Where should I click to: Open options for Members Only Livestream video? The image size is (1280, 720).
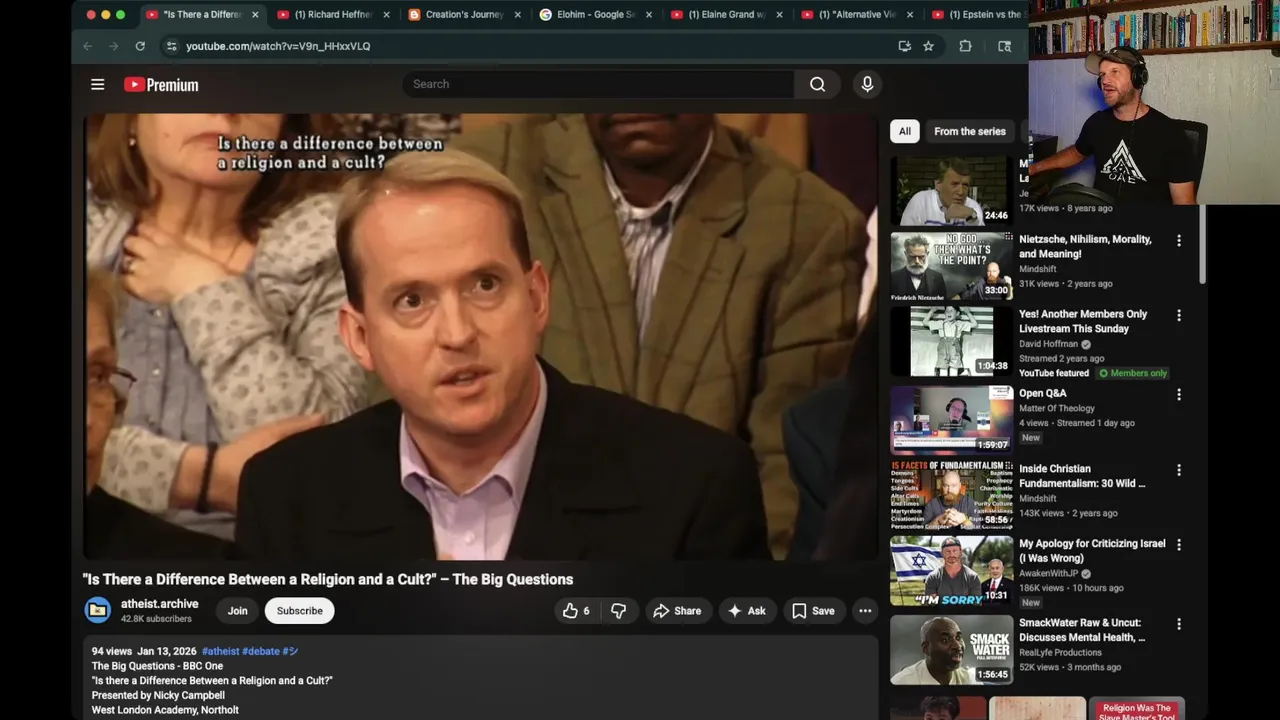coord(1178,316)
